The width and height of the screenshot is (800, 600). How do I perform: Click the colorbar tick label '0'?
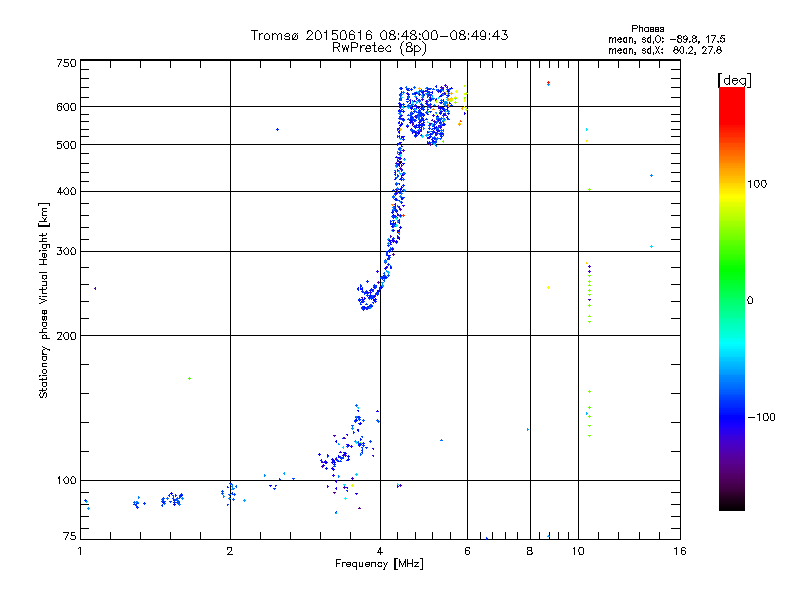click(x=750, y=301)
